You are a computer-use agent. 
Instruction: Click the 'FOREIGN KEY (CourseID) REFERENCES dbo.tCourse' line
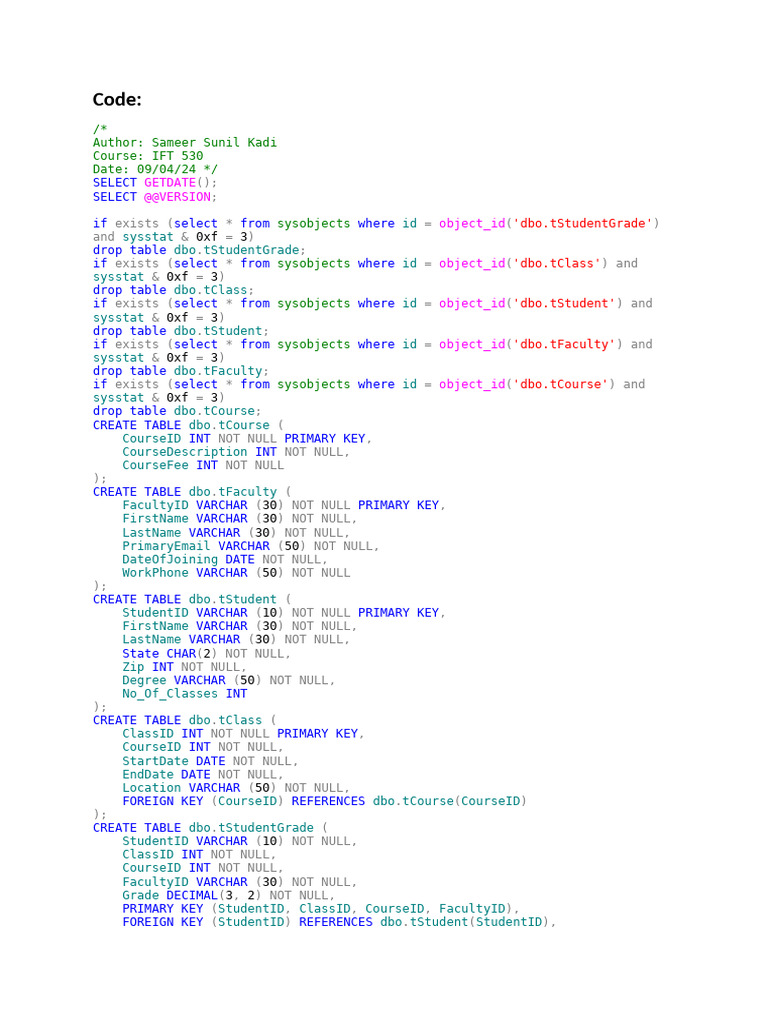pyautogui.click(x=325, y=801)
